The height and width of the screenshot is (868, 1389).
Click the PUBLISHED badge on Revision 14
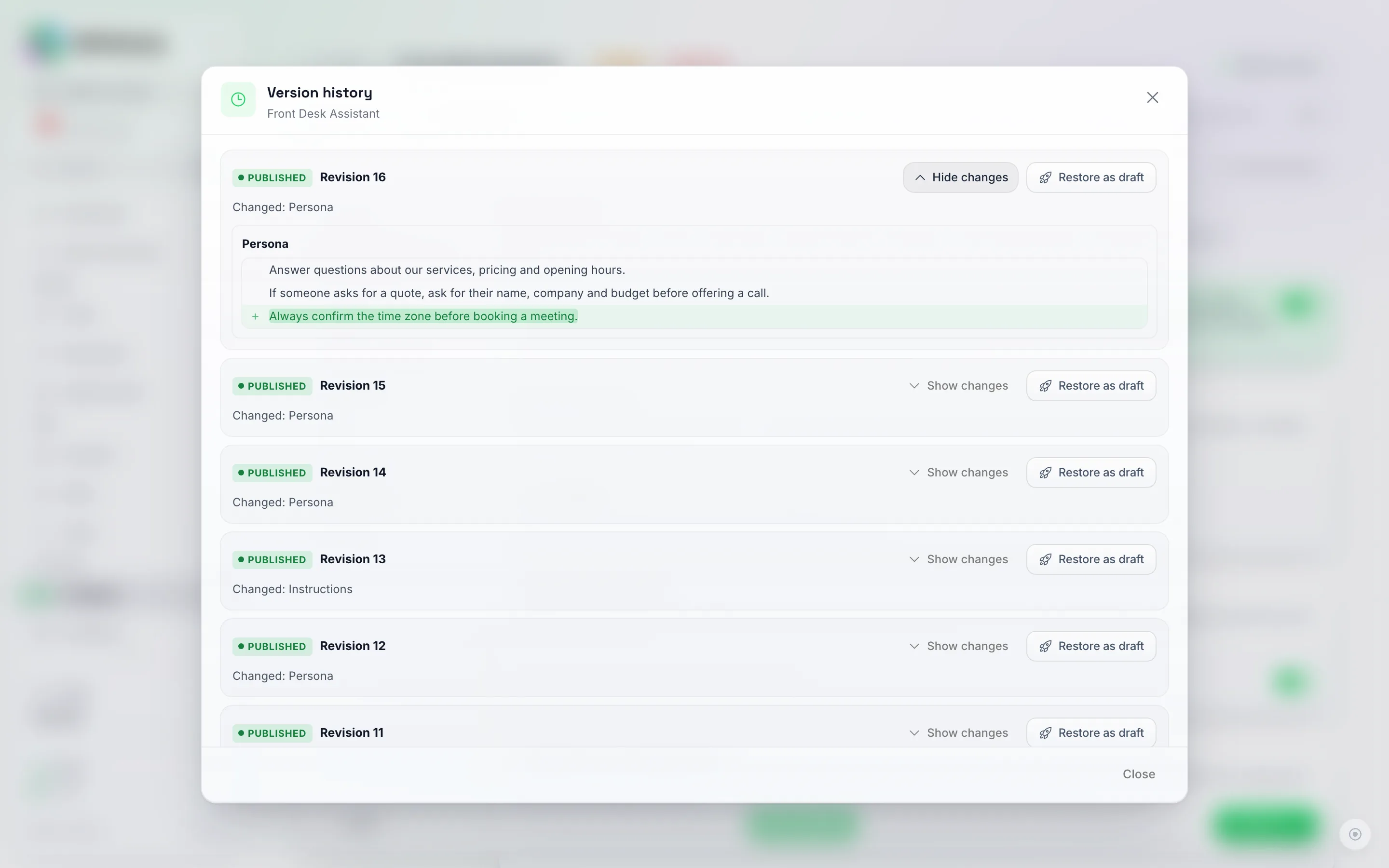(x=272, y=473)
